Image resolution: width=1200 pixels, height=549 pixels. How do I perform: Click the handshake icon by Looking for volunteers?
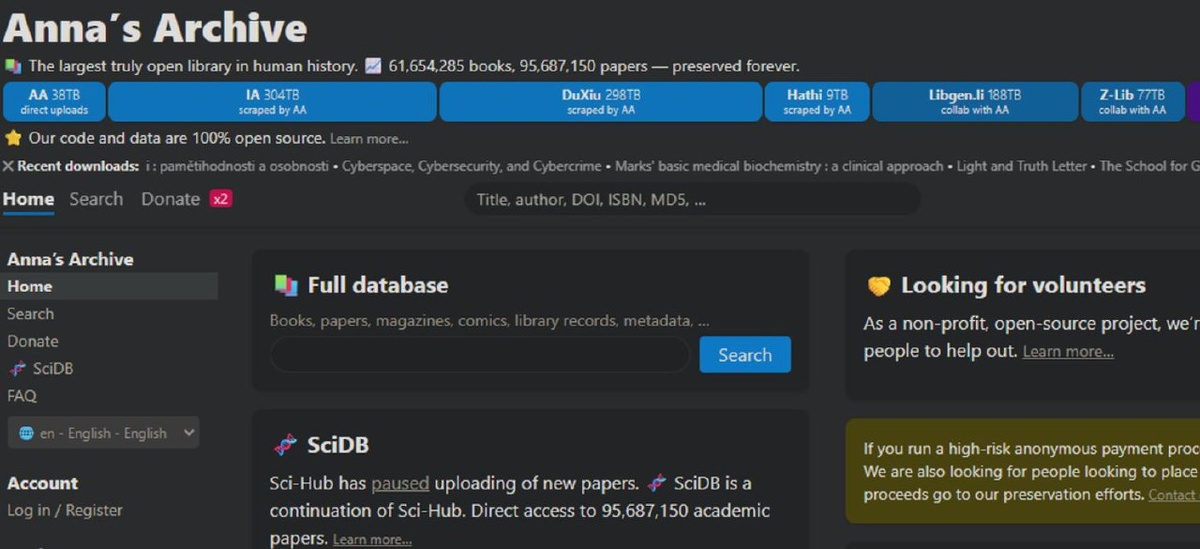pos(878,286)
